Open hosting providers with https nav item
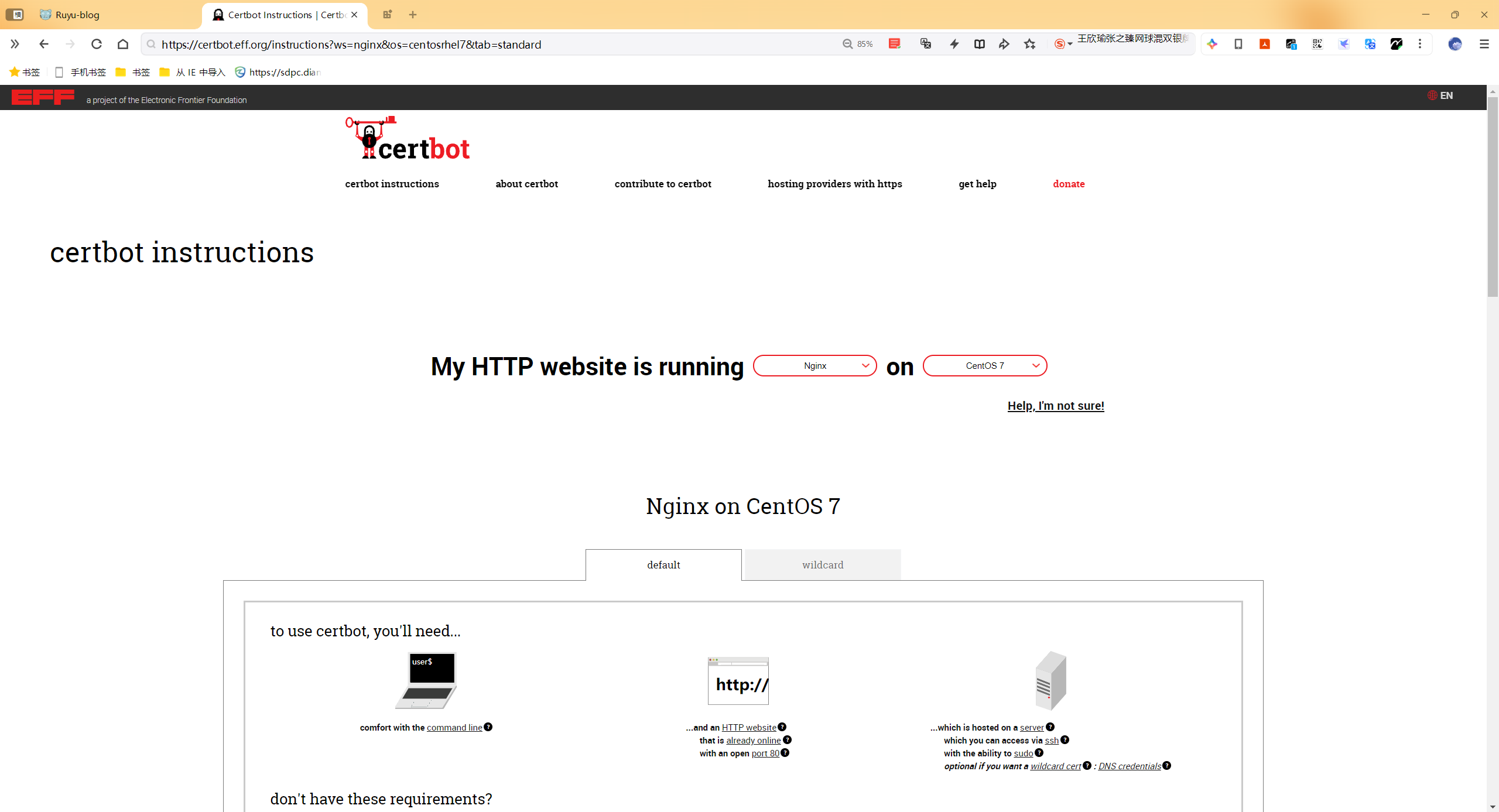 tap(835, 184)
